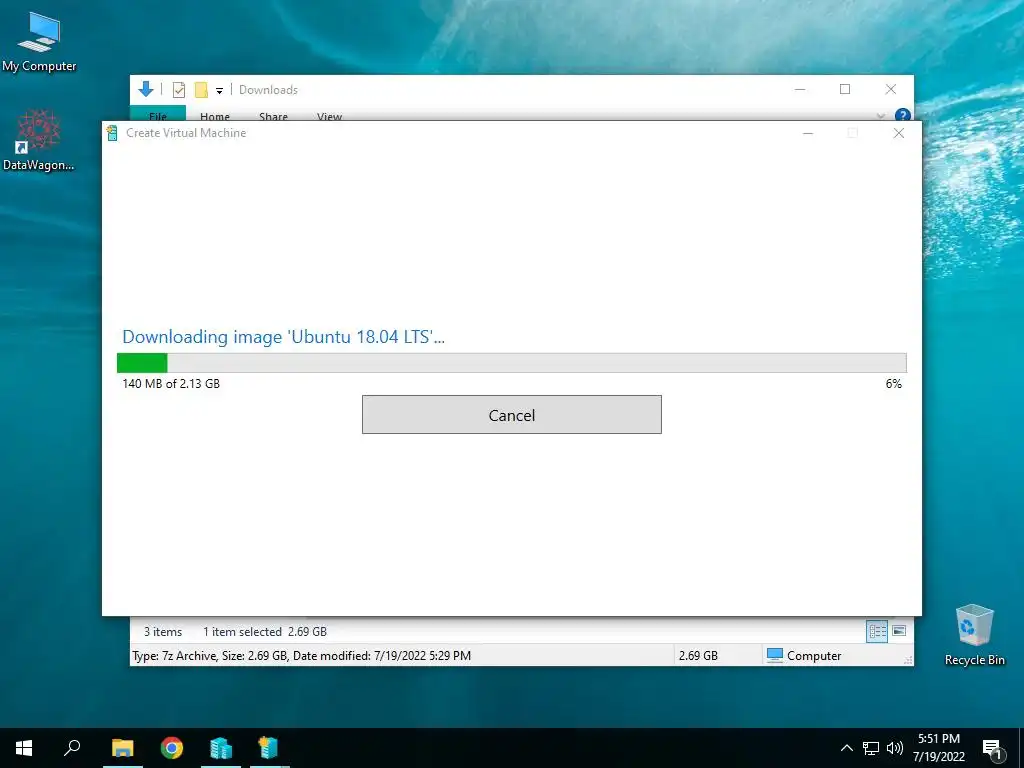Expand the Quick Access Toolbar dropdown arrow

[219, 90]
